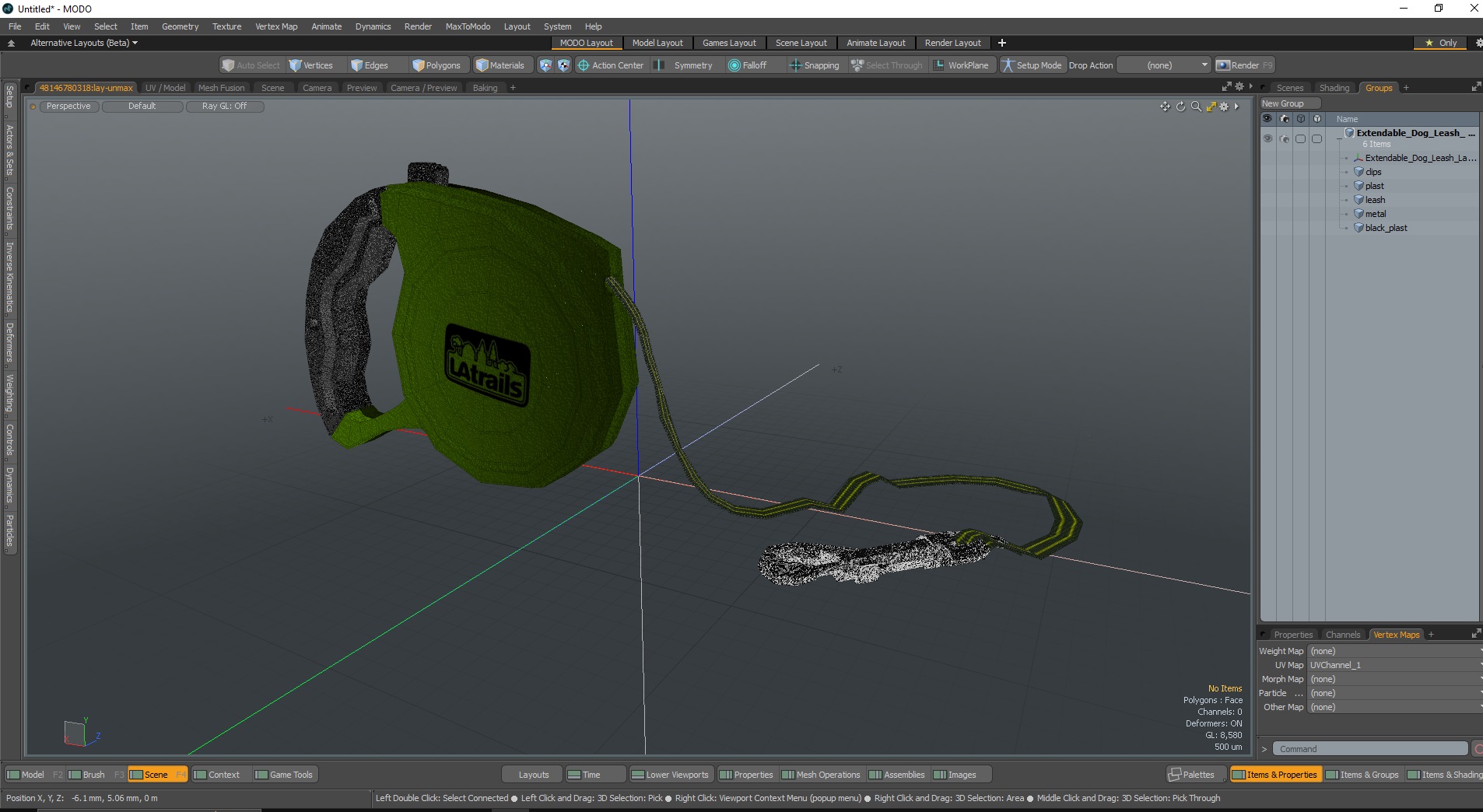The image size is (1483, 812).
Task: Click the first item-mode icon after Materials
Action: pos(545,65)
